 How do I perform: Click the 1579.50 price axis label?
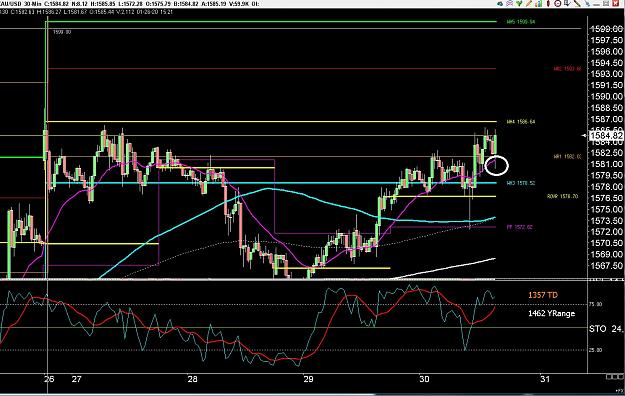(606, 175)
